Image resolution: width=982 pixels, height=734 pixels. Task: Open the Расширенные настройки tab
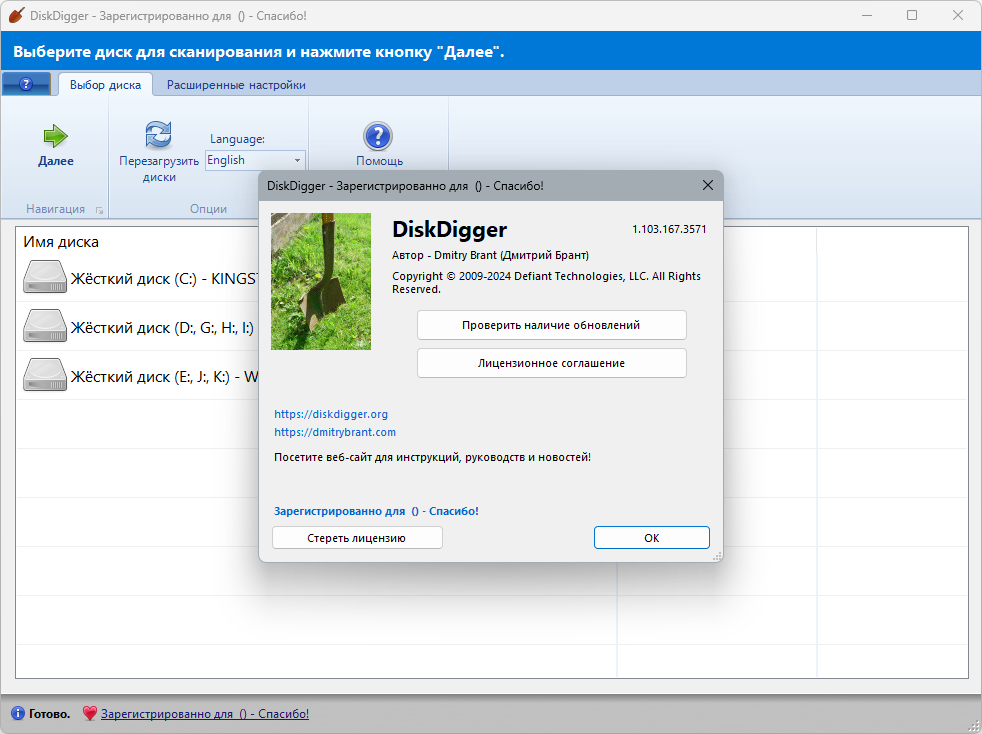point(236,85)
